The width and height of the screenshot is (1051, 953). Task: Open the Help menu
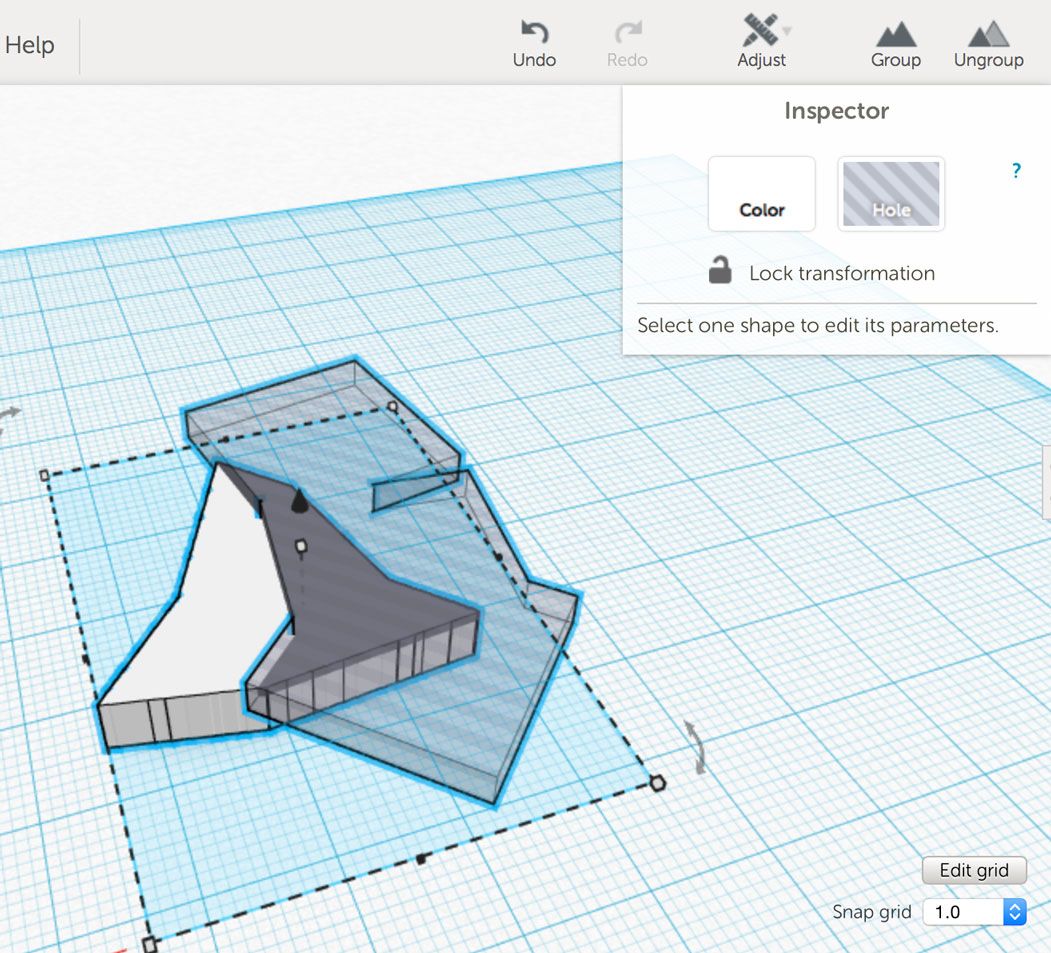[29, 45]
